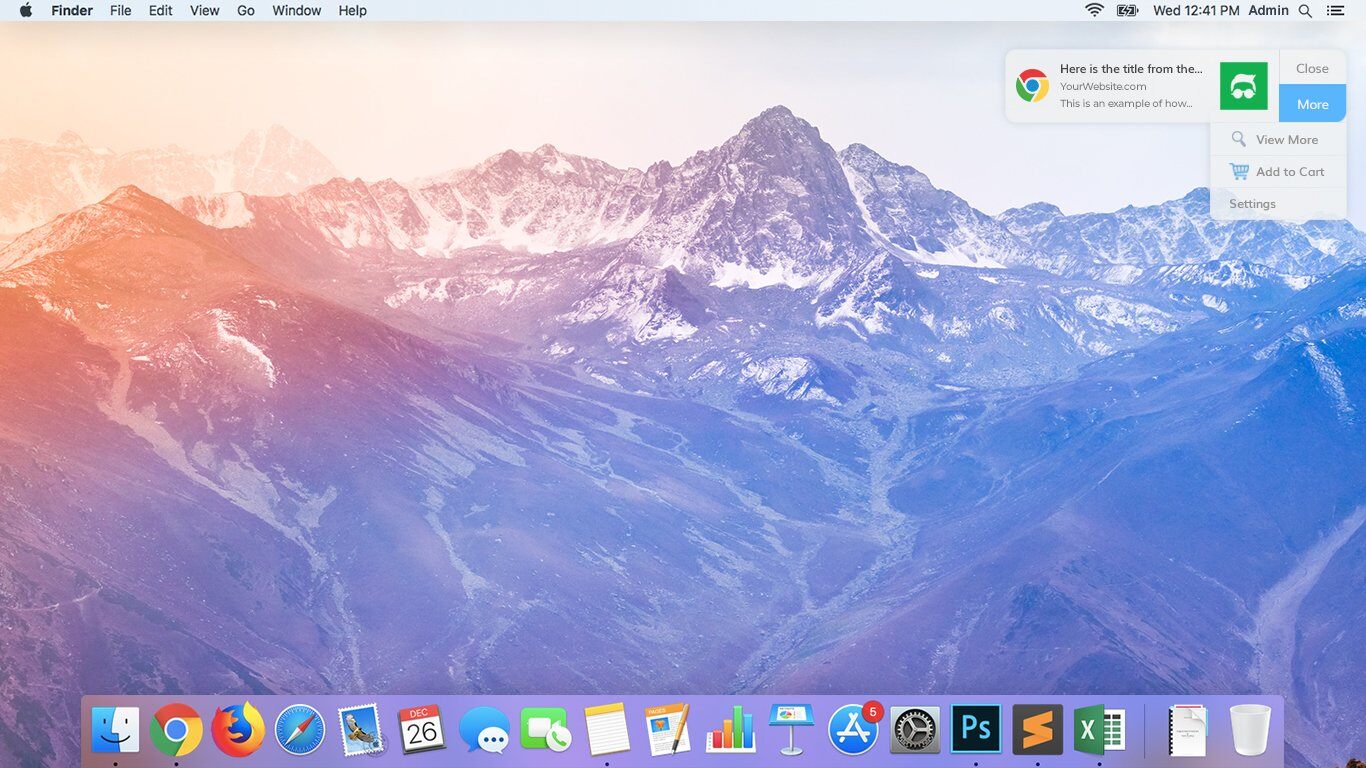This screenshot has height=768, width=1366.
Task: Open the App Store dock icon
Action: tap(853, 730)
